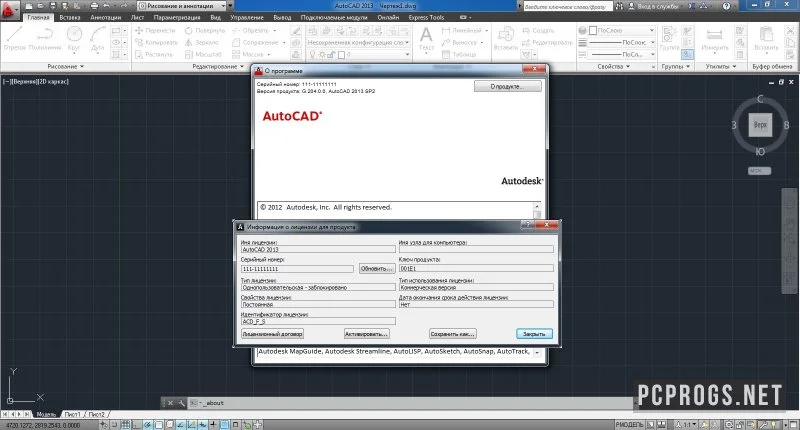Select the Отрезок line tool
Viewport: 800px width, 430px height.
[x=14, y=39]
